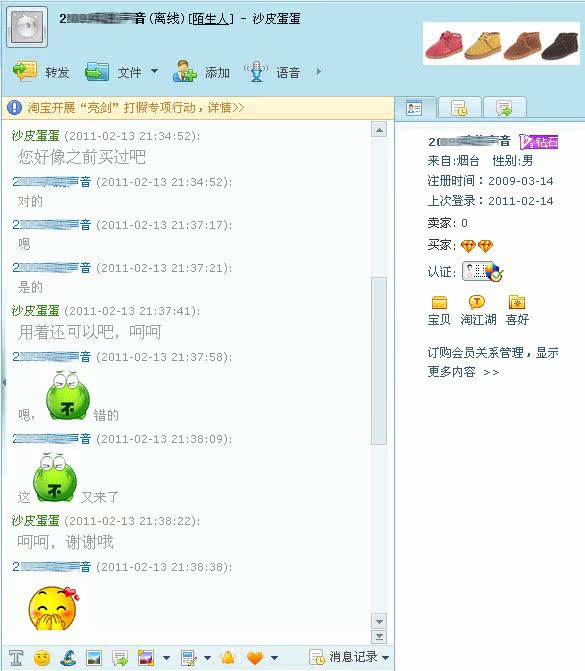Viewport: 585px width, 671px height.
Task: Click the screenshot capture icon
Action: [x=146, y=658]
